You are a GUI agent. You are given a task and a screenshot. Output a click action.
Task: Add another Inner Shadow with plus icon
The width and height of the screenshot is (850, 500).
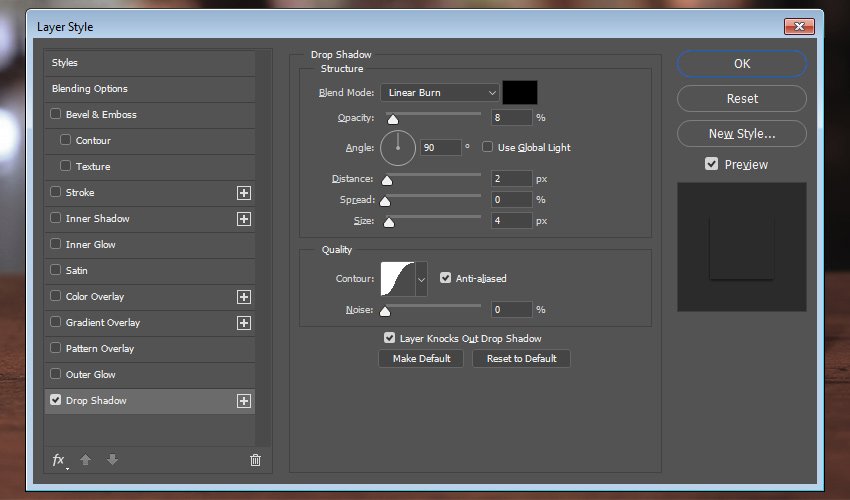(x=244, y=219)
